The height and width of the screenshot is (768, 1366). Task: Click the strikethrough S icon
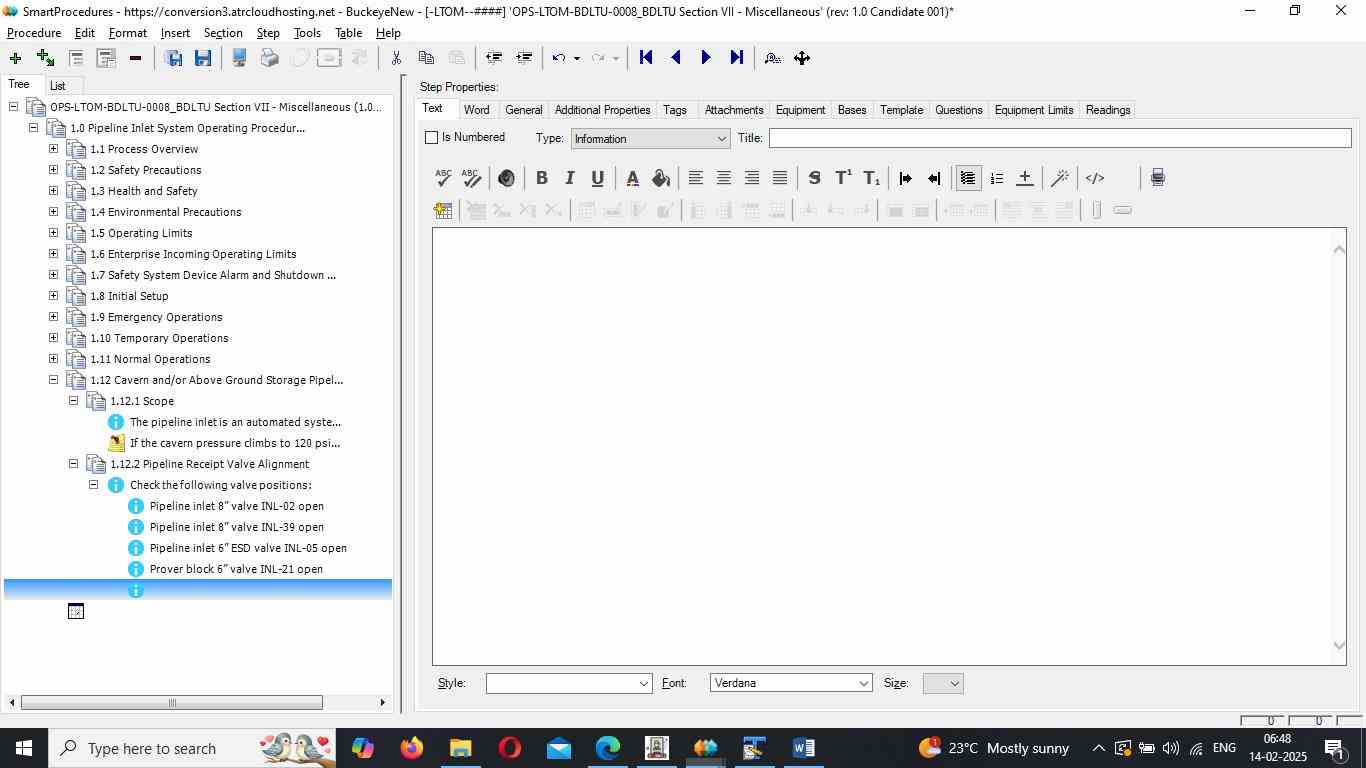point(814,178)
